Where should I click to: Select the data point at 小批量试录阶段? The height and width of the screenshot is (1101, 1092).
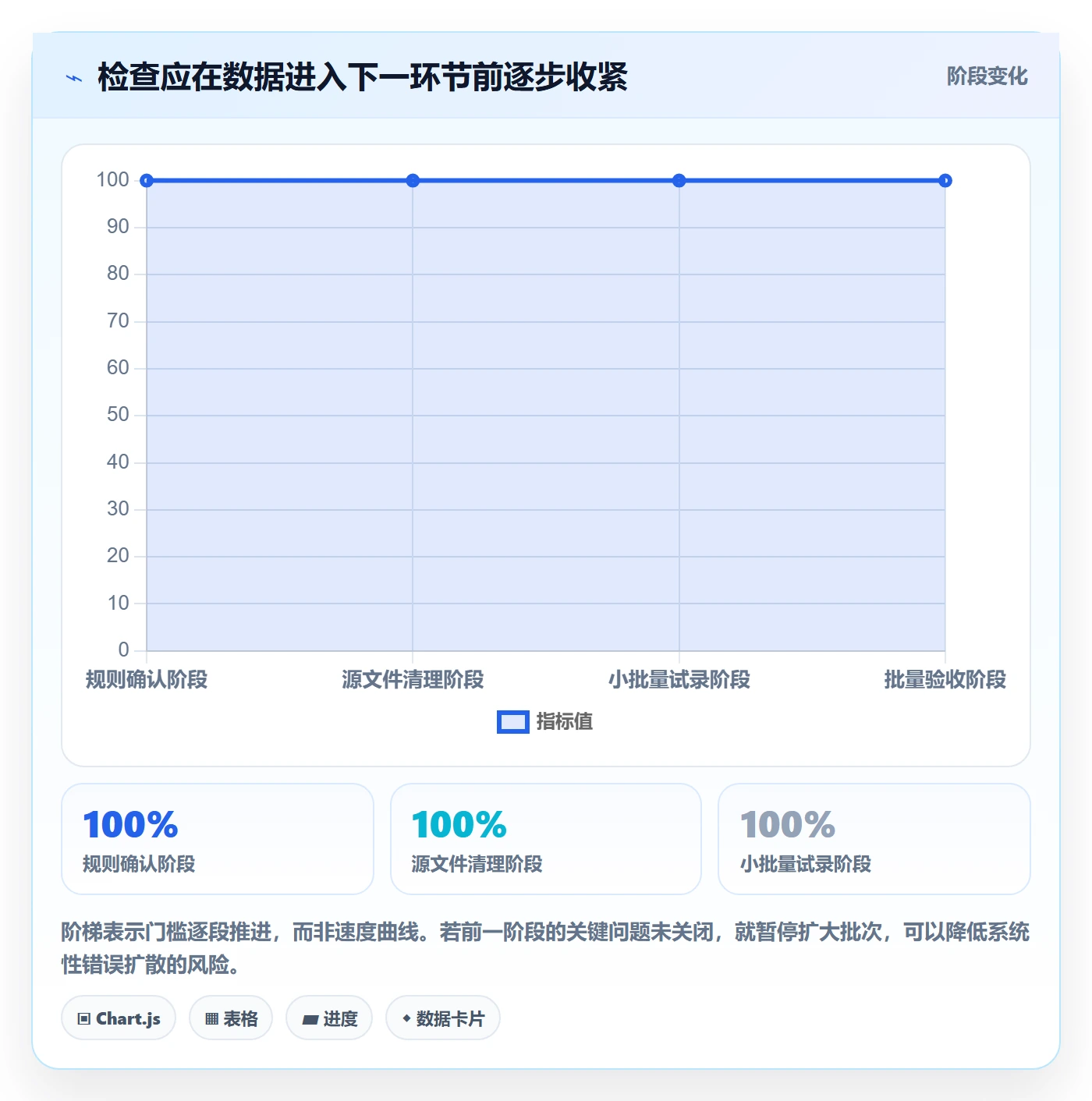[x=679, y=181]
